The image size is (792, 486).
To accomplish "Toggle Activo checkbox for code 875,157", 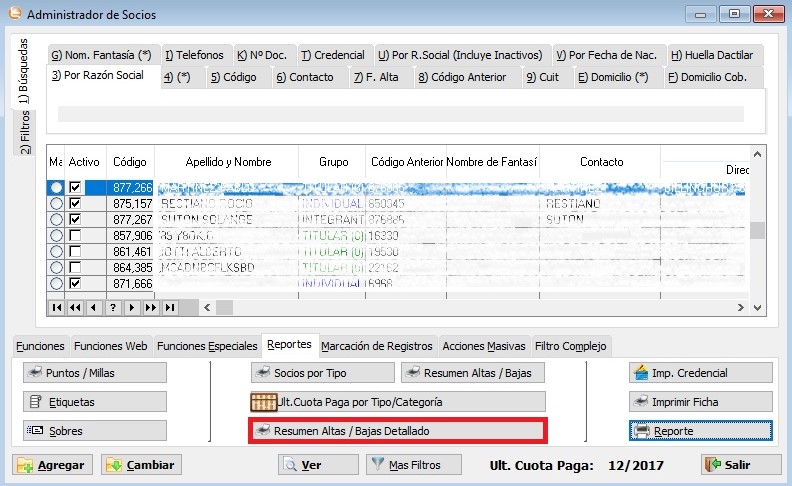I will [75, 203].
